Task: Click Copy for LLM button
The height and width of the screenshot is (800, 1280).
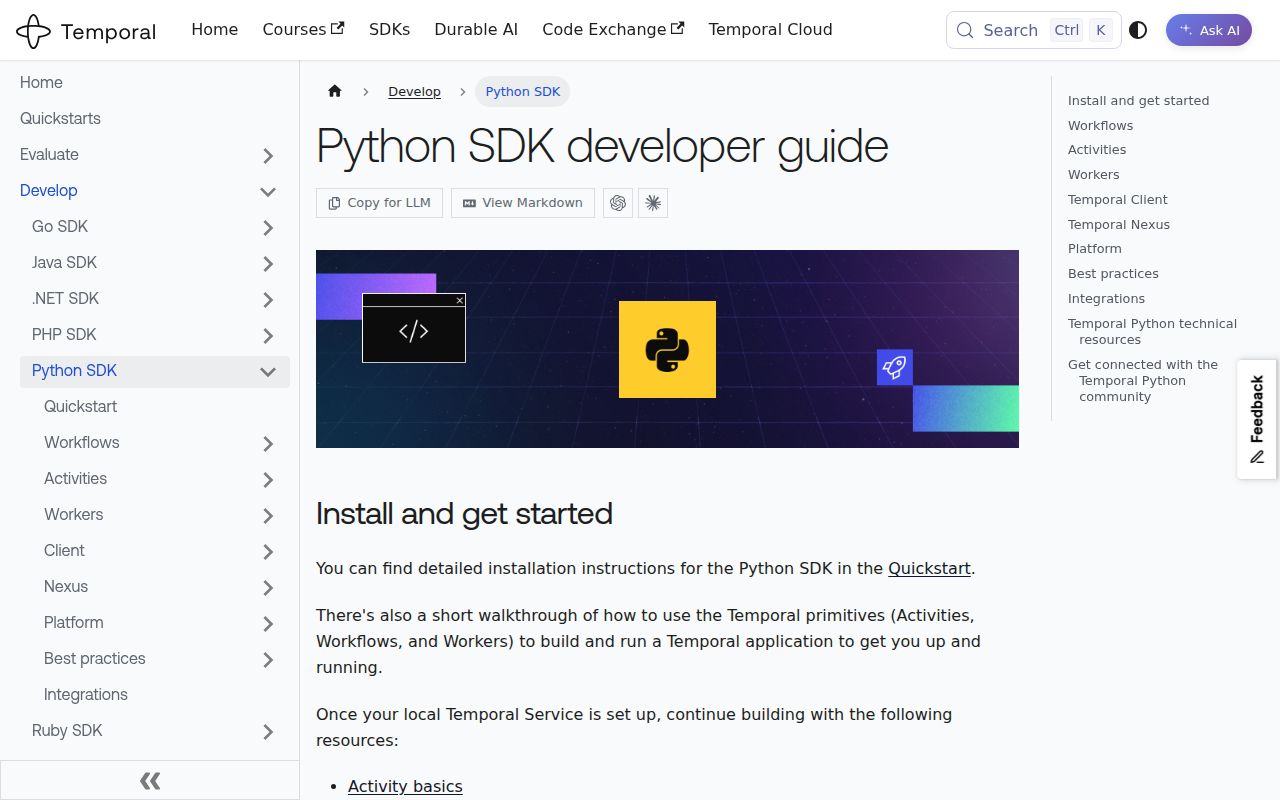Action: [x=379, y=203]
